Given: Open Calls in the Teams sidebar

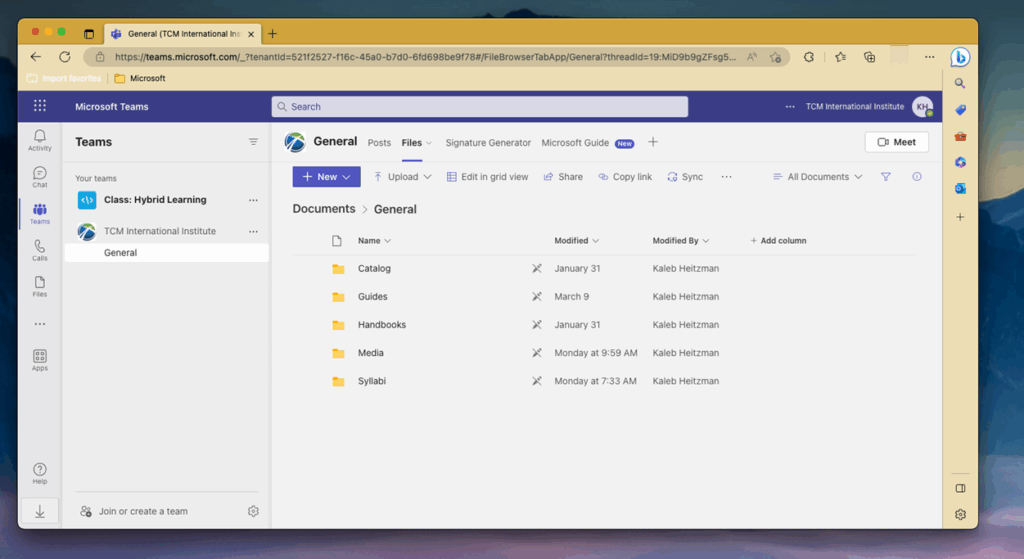Looking at the screenshot, I should pos(39,250).
